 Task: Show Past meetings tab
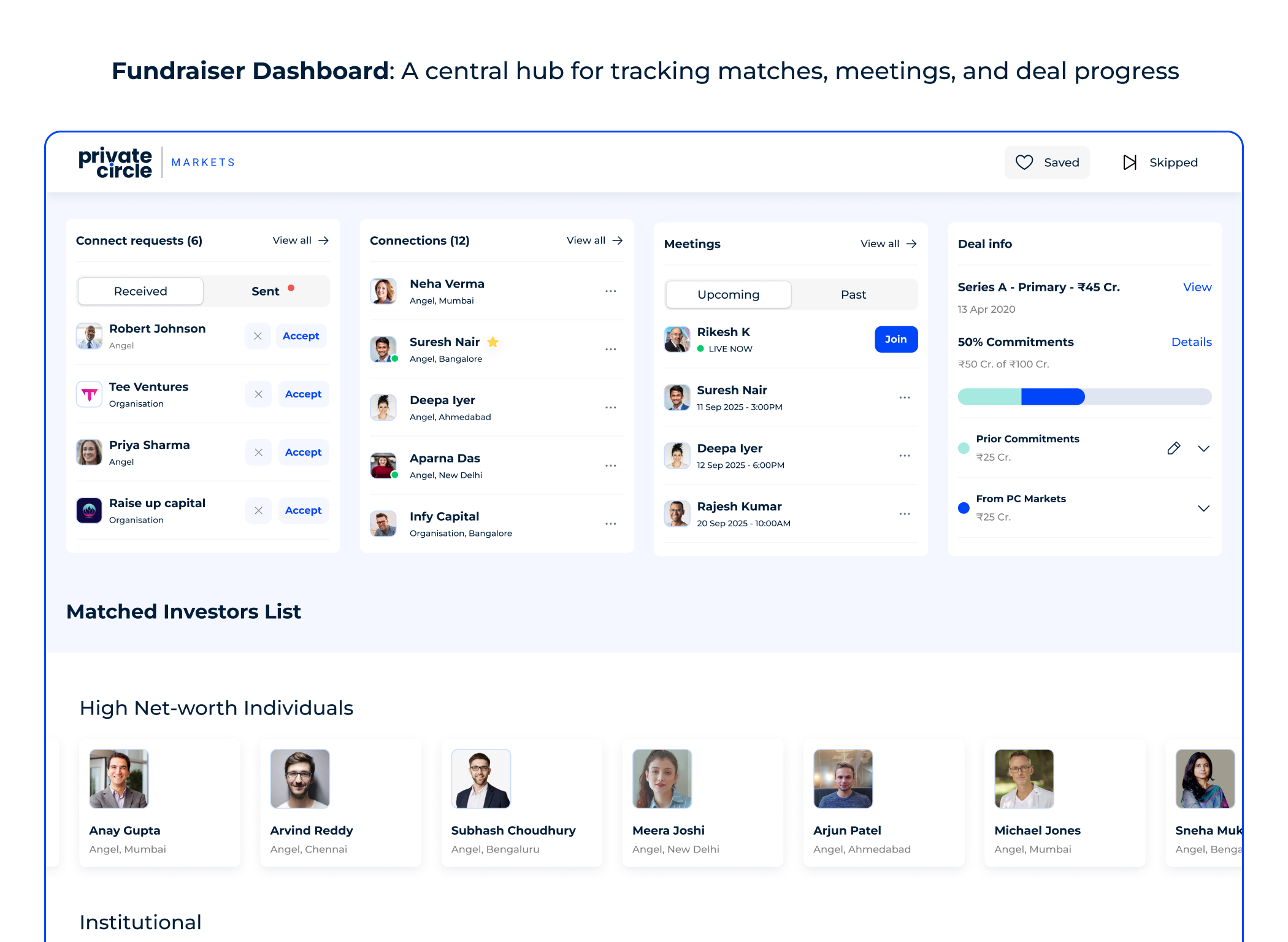(853, 295)
